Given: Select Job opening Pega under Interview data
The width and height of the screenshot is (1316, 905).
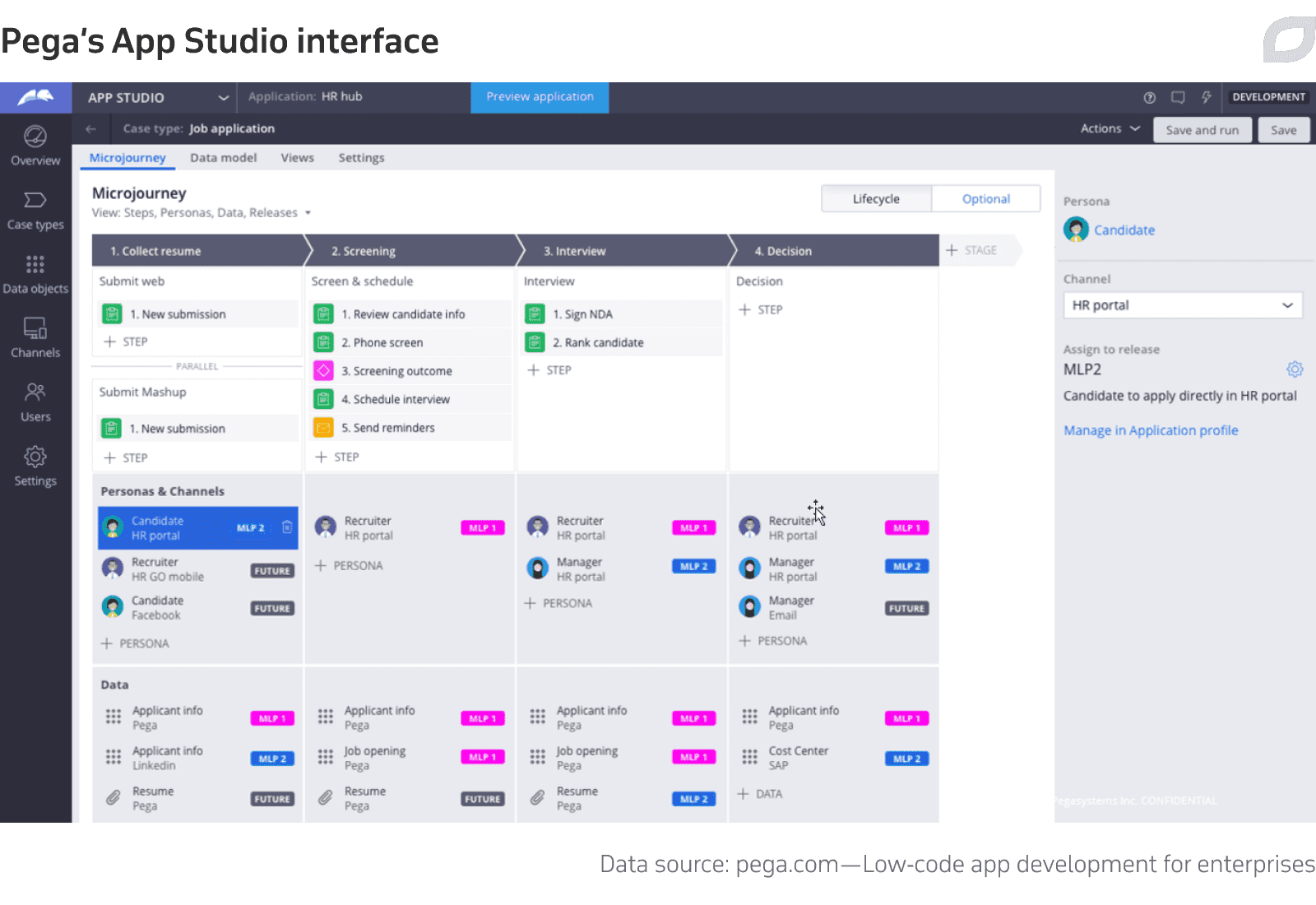Looking at the screenshot, I should (621, 757).
